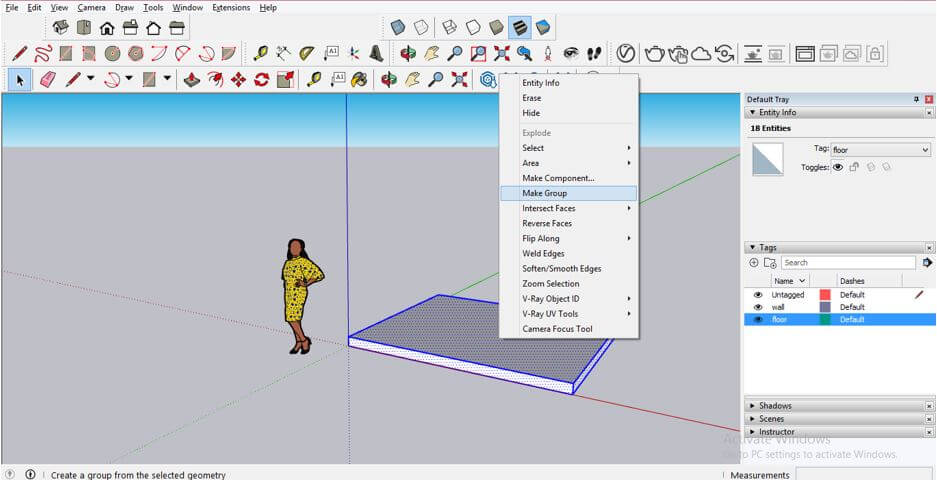Expand the Scenes panel

click(752, 419)
